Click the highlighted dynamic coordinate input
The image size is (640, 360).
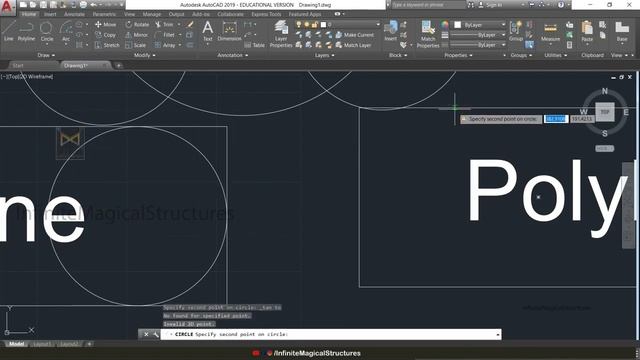point(556,119)
